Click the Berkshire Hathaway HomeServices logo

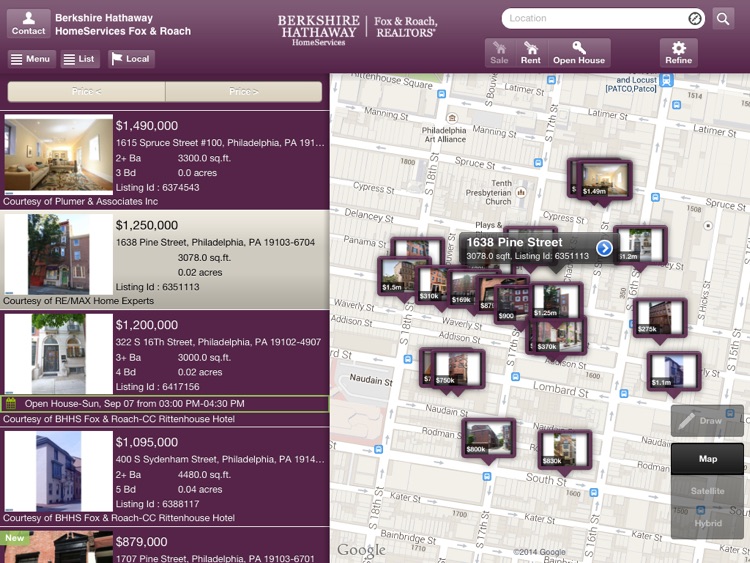(357, 30)
